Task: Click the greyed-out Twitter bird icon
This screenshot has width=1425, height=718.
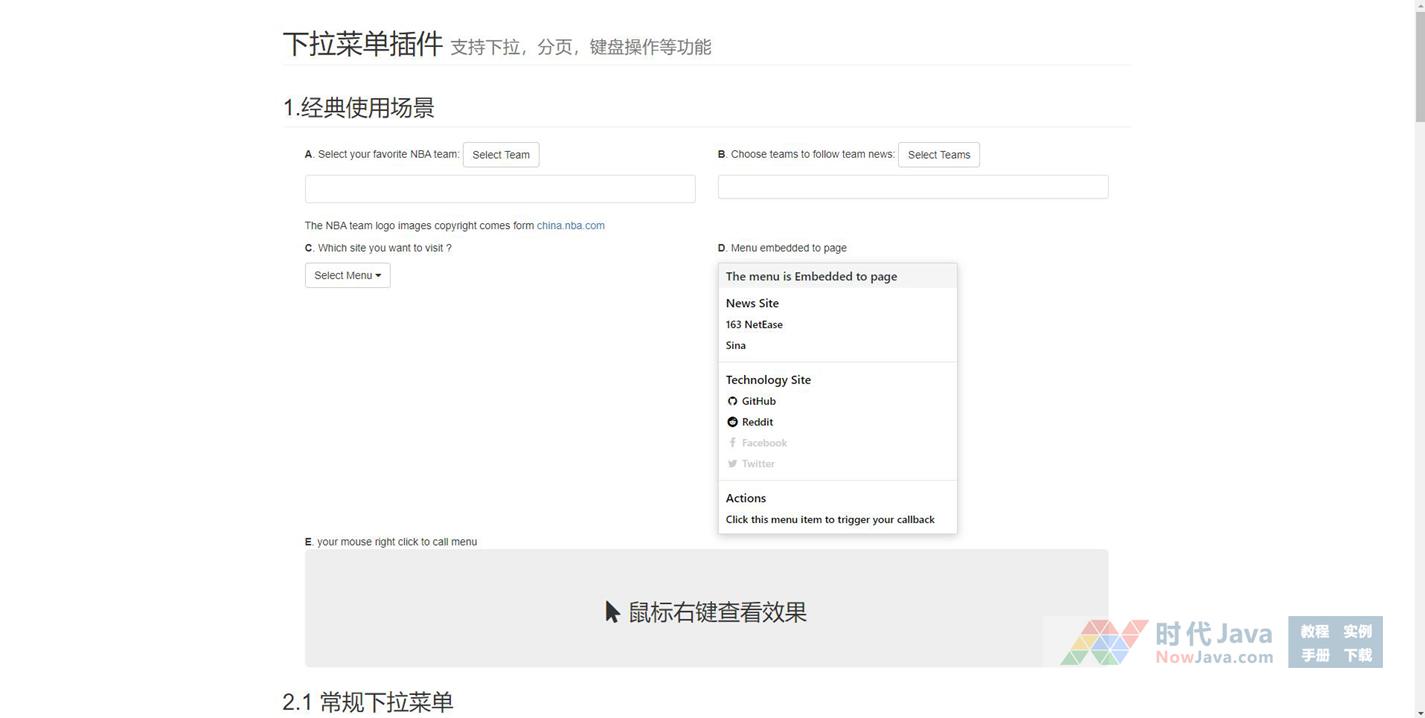Action: (x=732, y=464)
